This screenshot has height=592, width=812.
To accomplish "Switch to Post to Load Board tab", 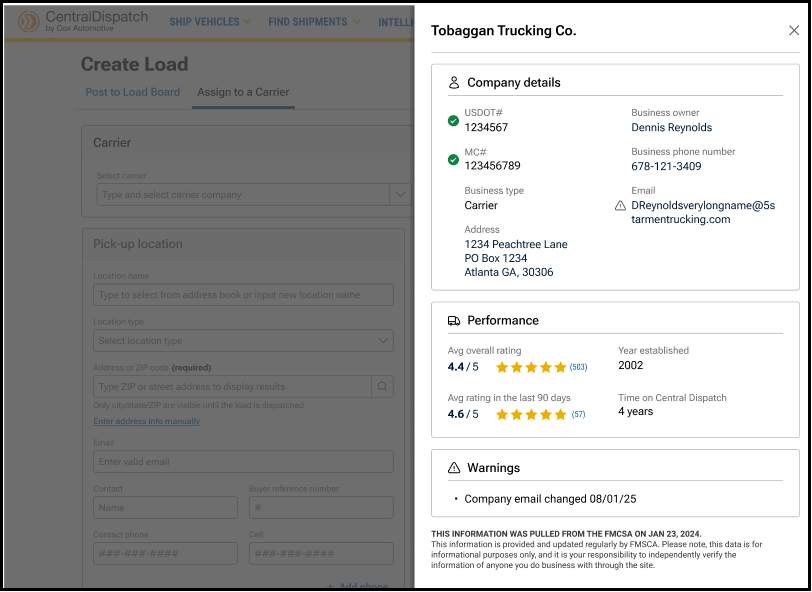I will pos(133,92).
